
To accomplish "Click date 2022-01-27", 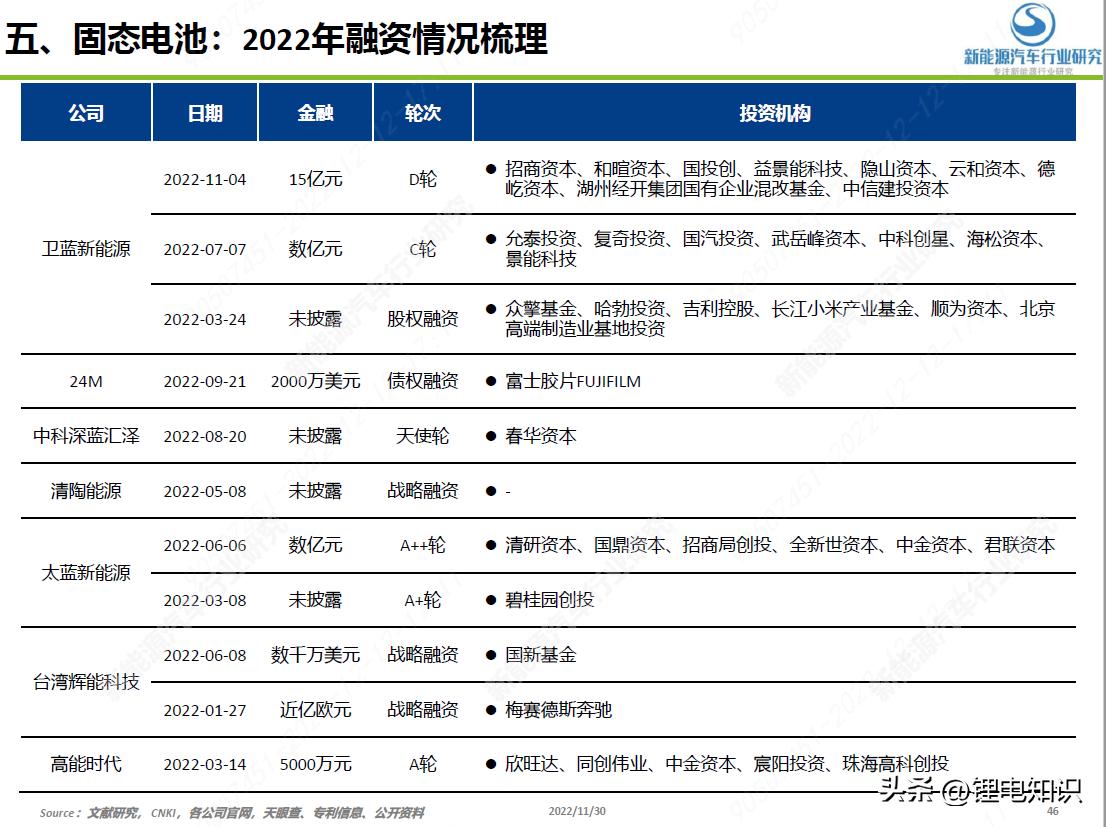I will click(205, 711).
